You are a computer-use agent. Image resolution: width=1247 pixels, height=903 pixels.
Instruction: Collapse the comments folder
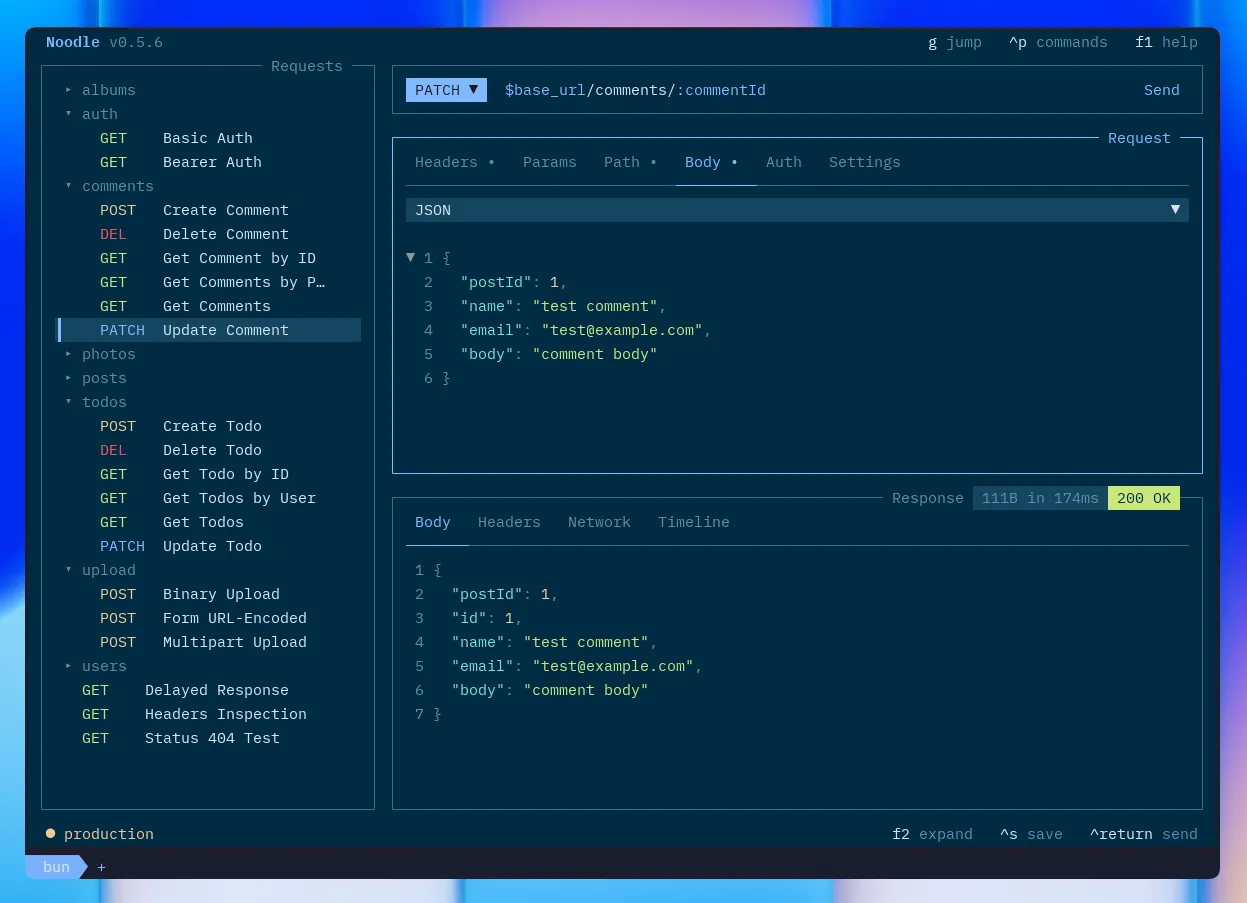109,186
